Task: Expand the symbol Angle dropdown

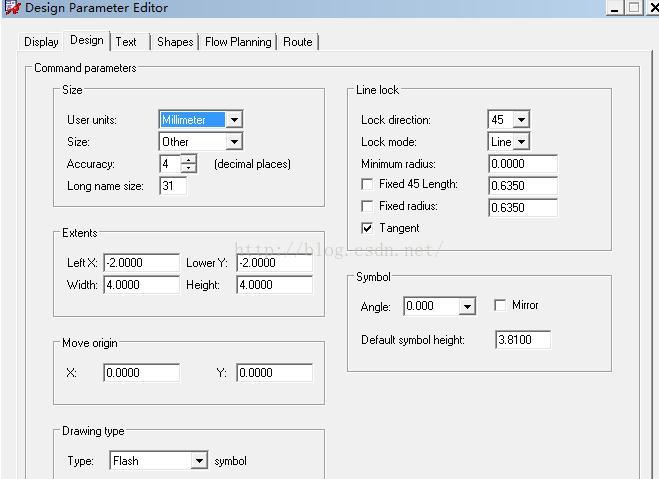Action: tap(467, 307)
